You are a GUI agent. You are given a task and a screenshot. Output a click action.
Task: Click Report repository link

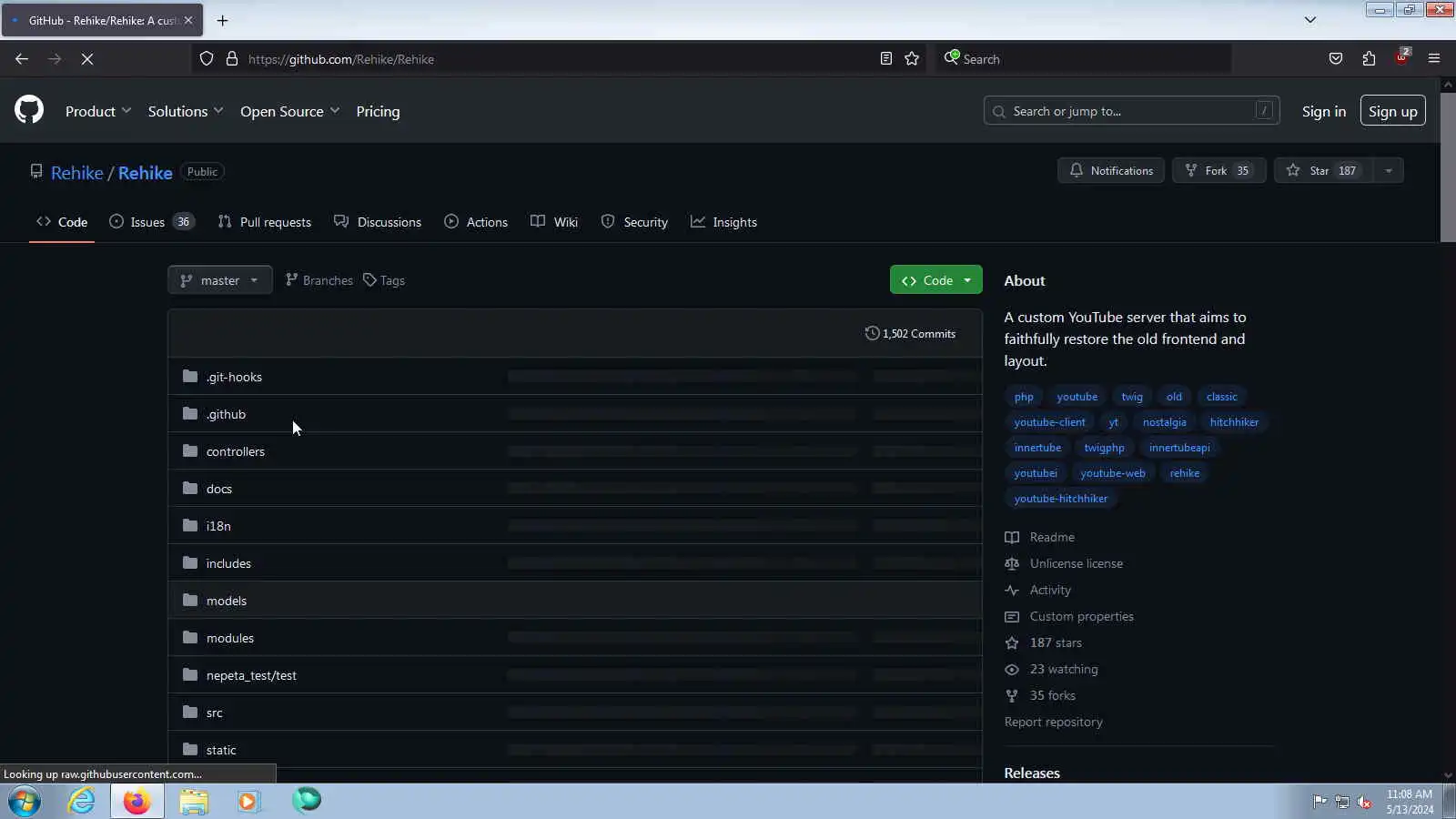click(1054, 722)
